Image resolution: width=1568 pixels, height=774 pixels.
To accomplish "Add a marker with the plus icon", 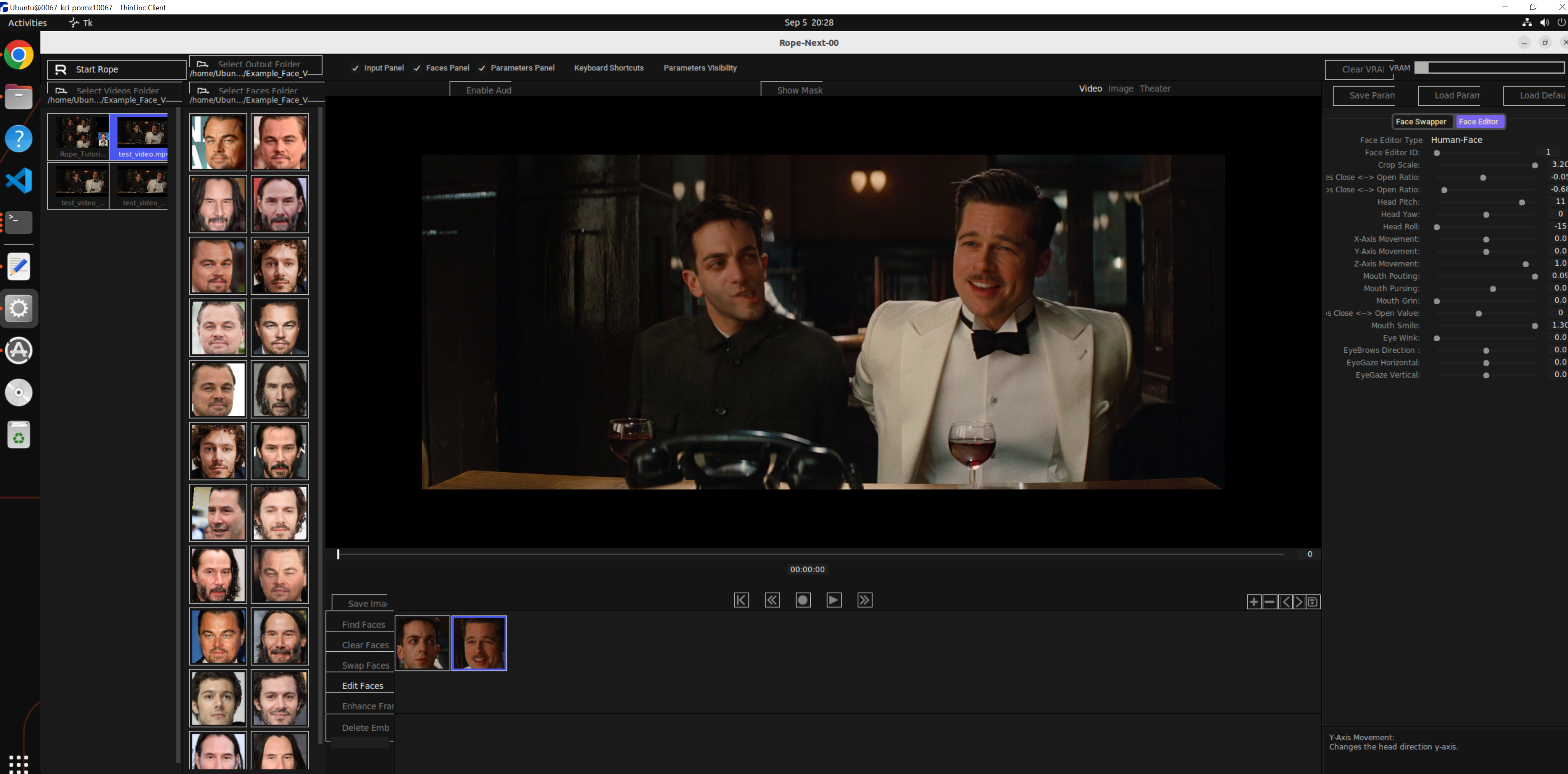I will tap(1253, 601).
